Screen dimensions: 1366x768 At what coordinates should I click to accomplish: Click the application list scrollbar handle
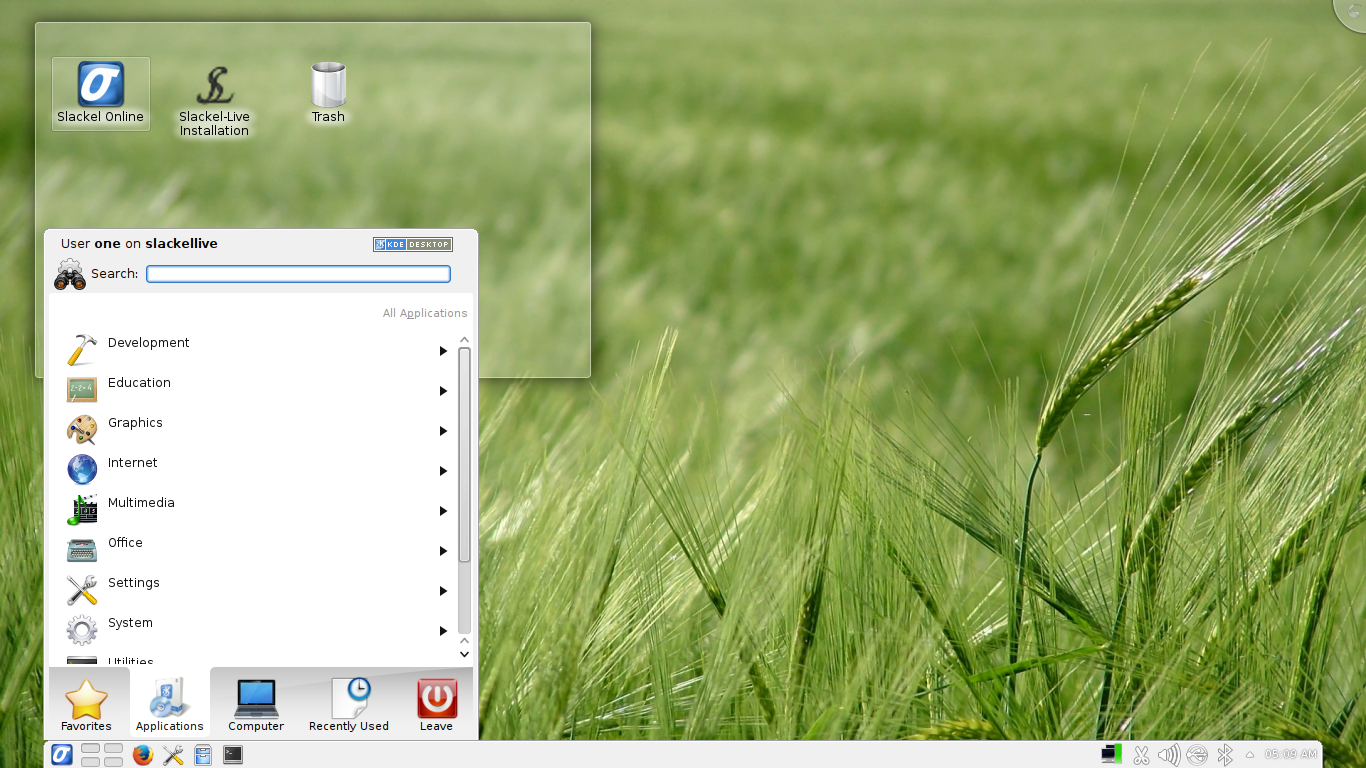464,455
